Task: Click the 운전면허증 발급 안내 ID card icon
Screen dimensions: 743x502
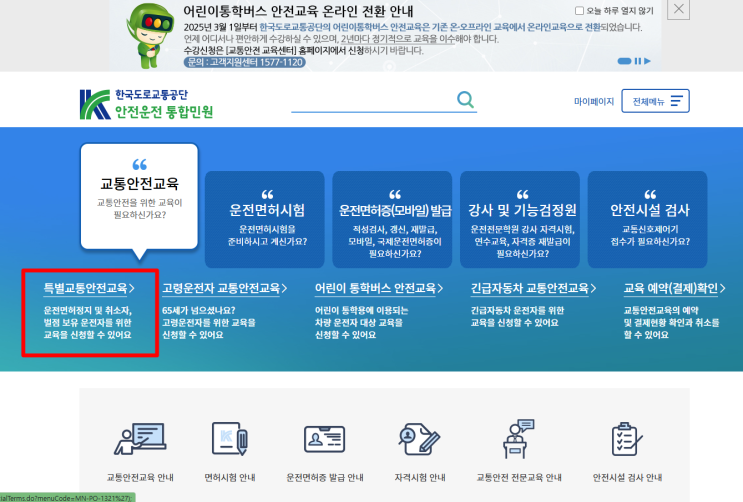Action: (325, 439)
